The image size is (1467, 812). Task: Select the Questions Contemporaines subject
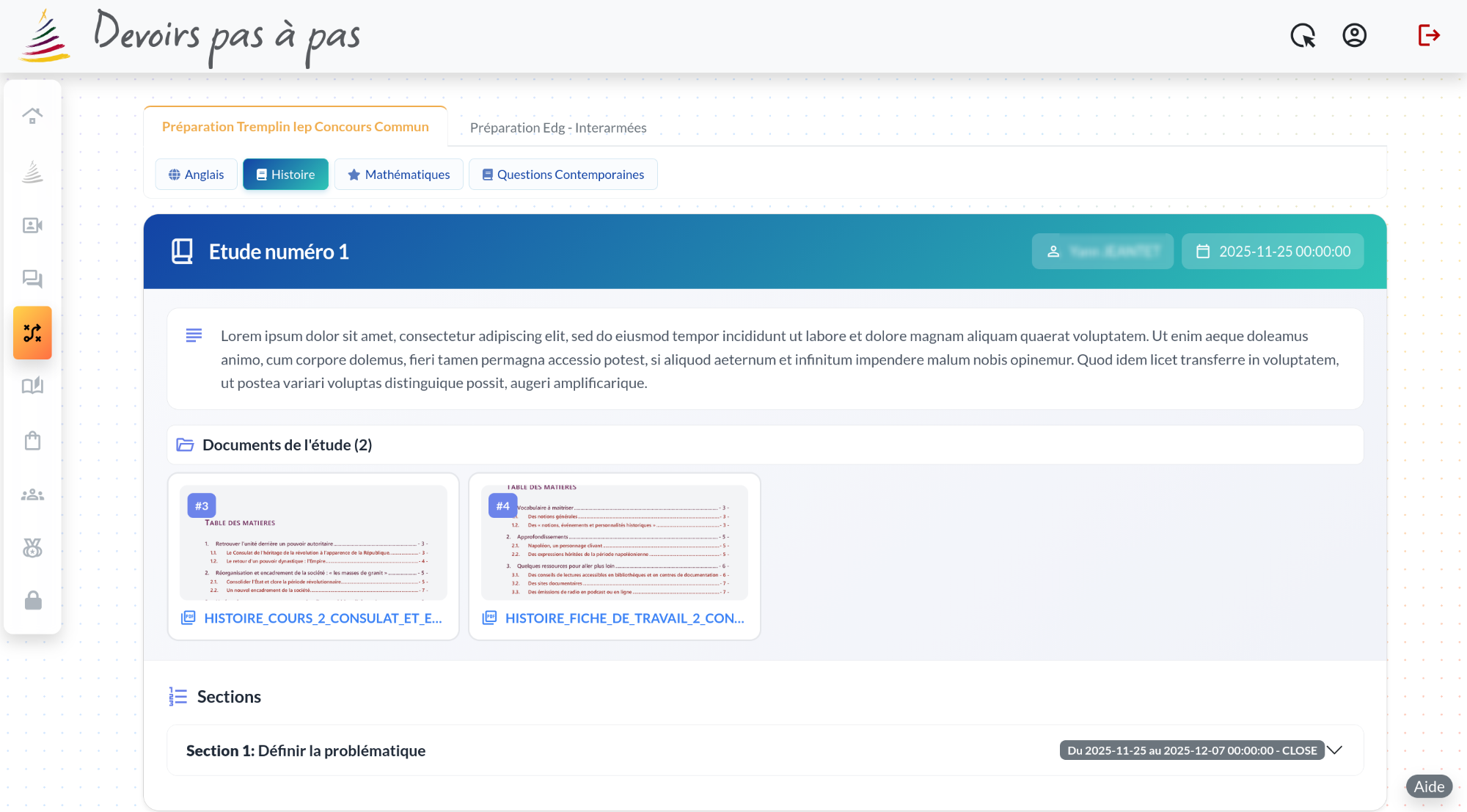click(563, 175)
